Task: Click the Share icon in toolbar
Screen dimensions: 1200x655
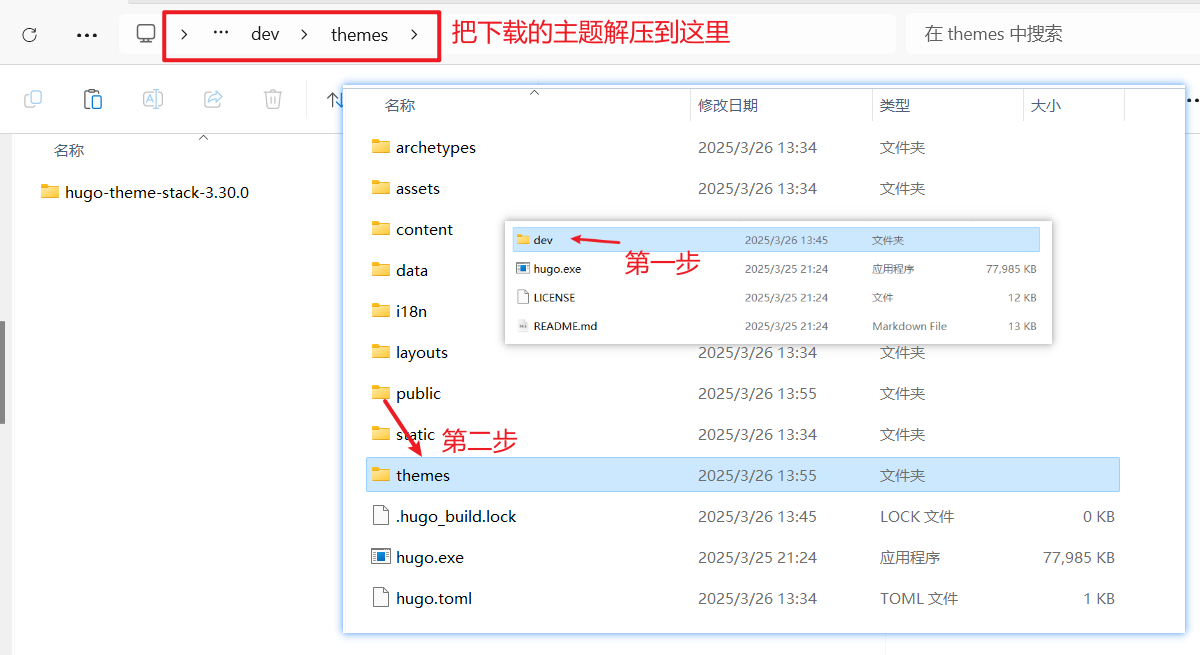Action: (213, 99)
